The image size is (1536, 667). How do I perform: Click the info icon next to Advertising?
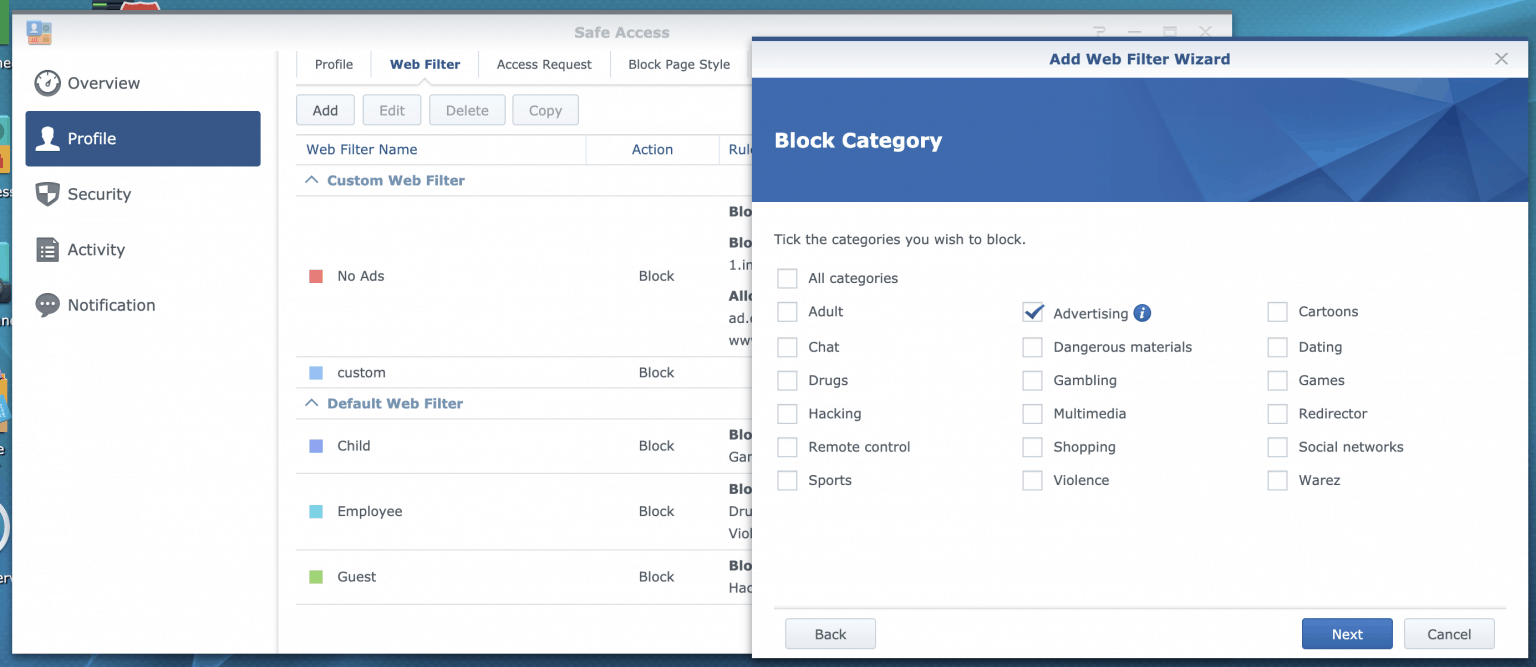(1141, 312)
